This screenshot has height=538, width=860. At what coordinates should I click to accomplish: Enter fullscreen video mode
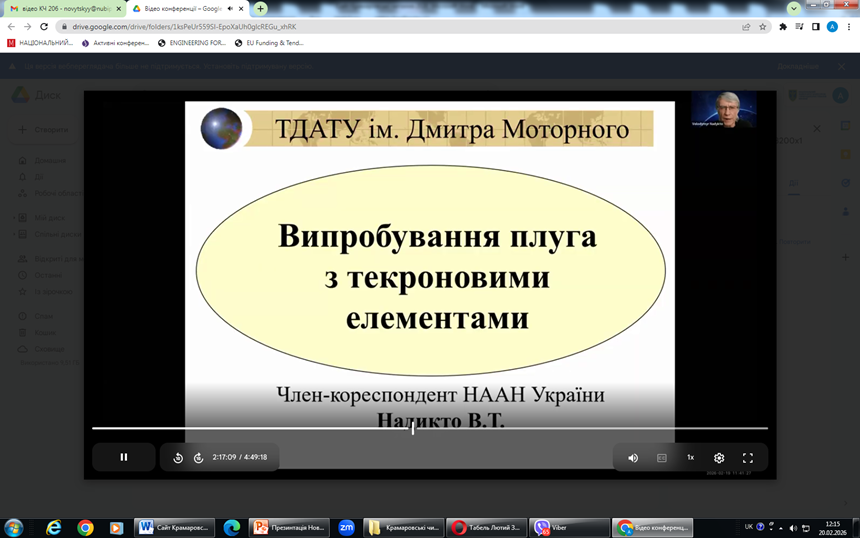[x=748, y=457]
